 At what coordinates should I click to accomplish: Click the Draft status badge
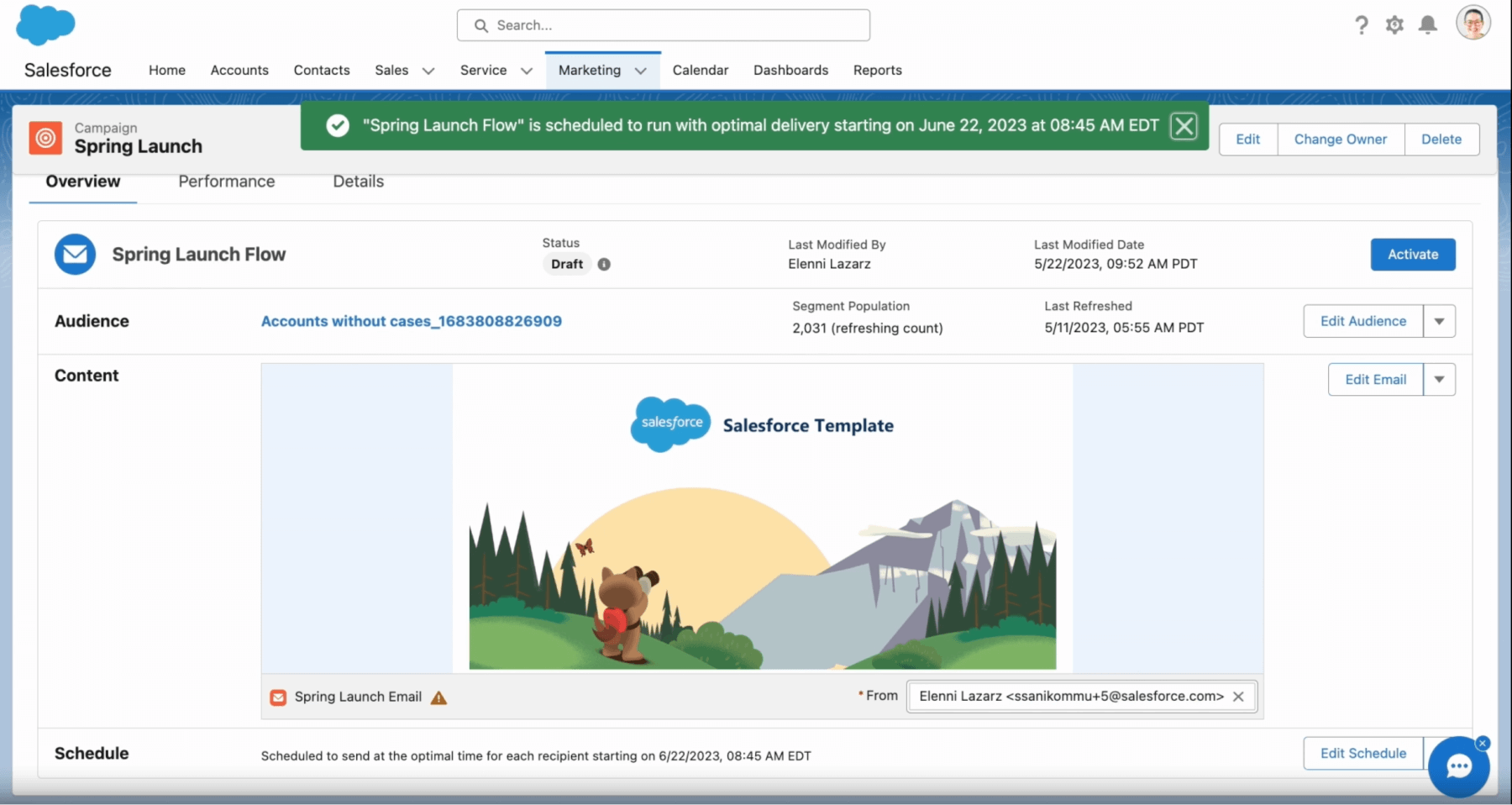coord(567,264)
